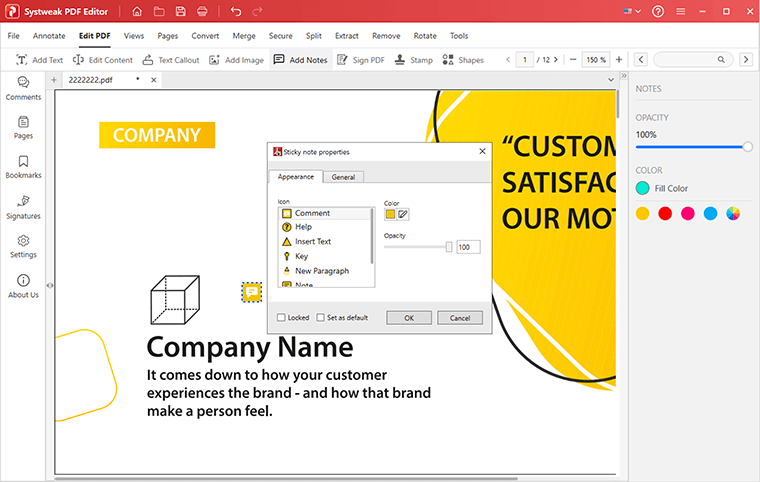Select the Stamp tool

click(413, 60)
